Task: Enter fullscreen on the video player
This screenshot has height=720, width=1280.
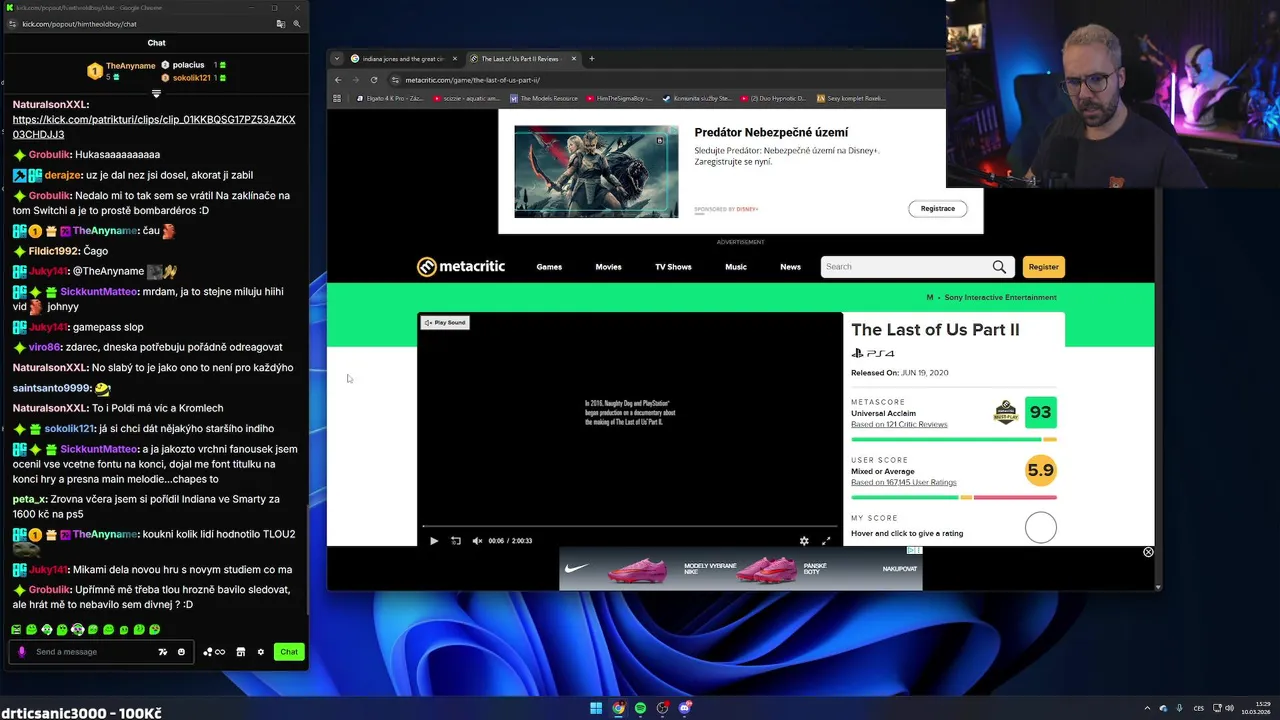Action: (x=826, y=541)
